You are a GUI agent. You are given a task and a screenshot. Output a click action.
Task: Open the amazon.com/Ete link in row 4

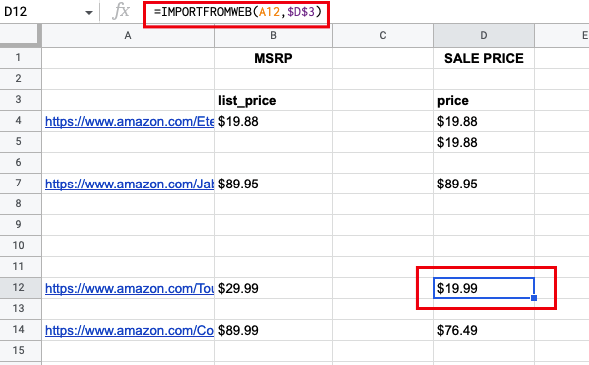click(x=129, y=122)
